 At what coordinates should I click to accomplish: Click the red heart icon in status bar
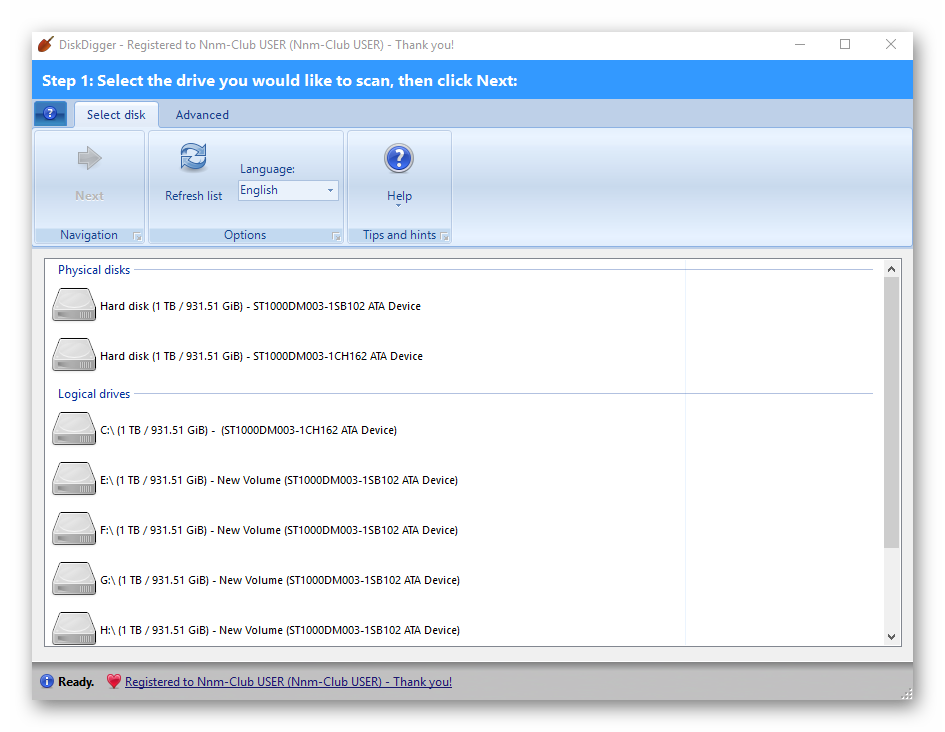113,681
